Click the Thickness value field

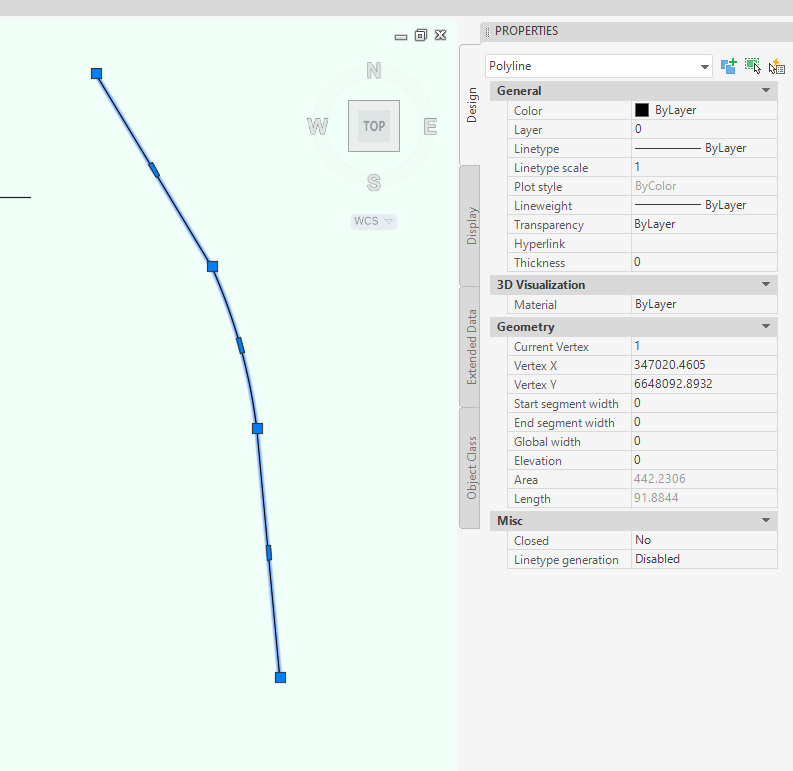click(704, 262)
